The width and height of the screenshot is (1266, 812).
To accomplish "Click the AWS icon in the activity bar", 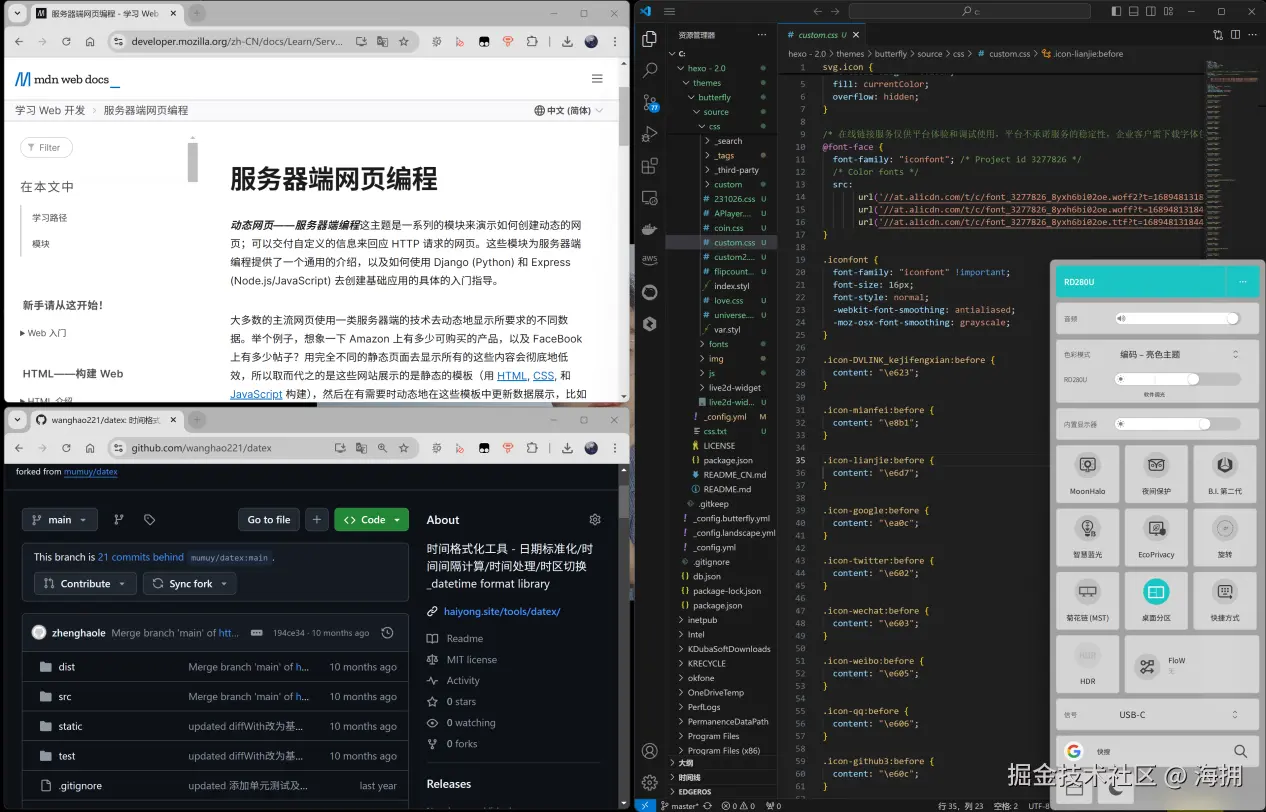I will (649, 258).
